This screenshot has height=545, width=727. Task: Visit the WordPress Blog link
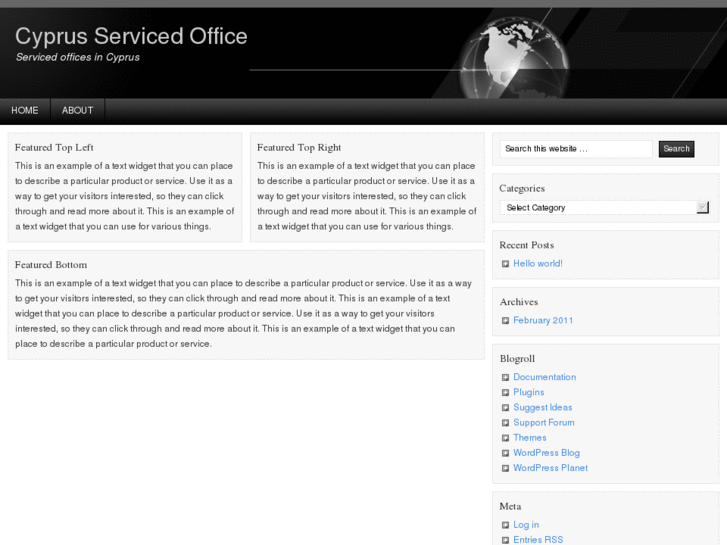547,453
